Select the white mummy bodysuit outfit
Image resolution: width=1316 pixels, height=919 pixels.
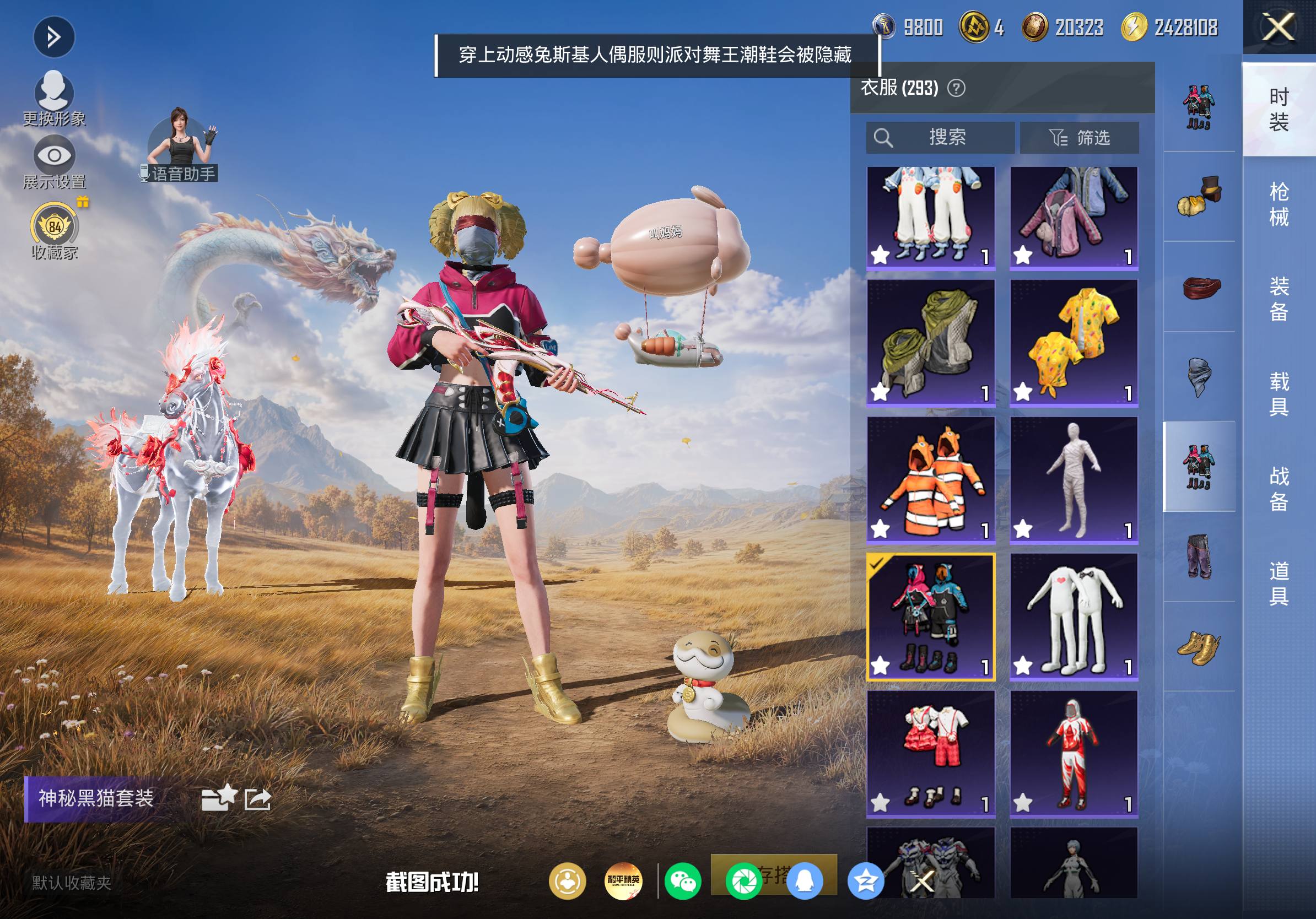click(x=1074, y=479)
